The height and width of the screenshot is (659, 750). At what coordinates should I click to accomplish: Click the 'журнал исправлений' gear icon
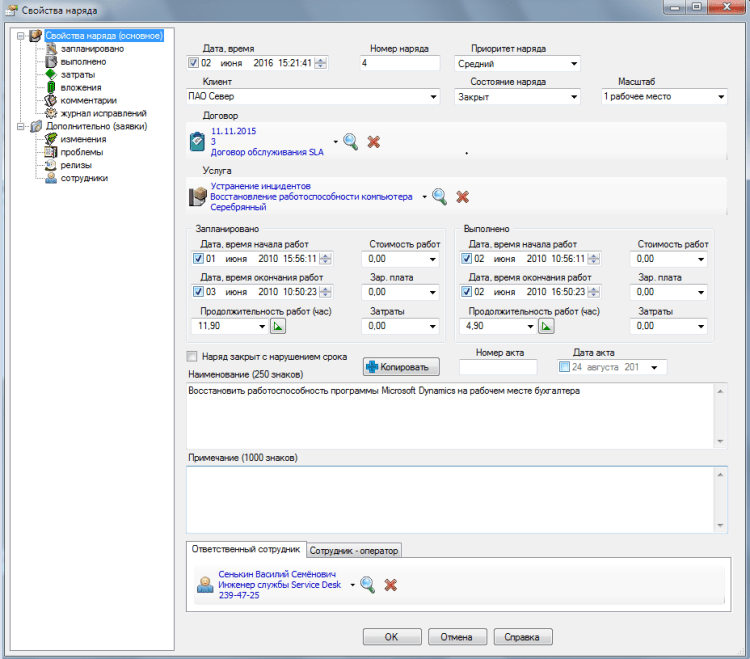51,113
